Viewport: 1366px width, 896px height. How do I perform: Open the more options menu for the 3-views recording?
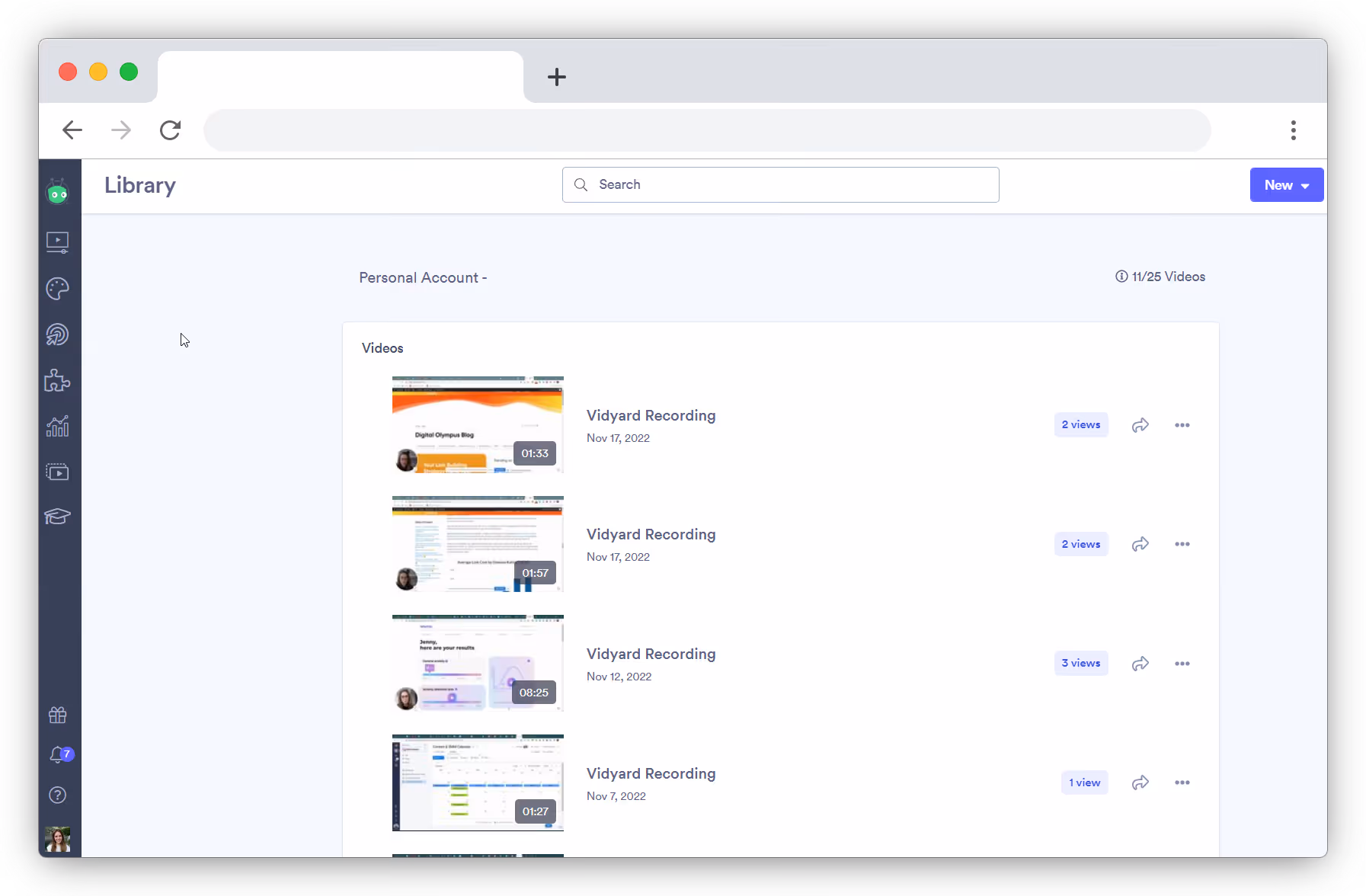pyautogui.click(x=1182, y=663)
